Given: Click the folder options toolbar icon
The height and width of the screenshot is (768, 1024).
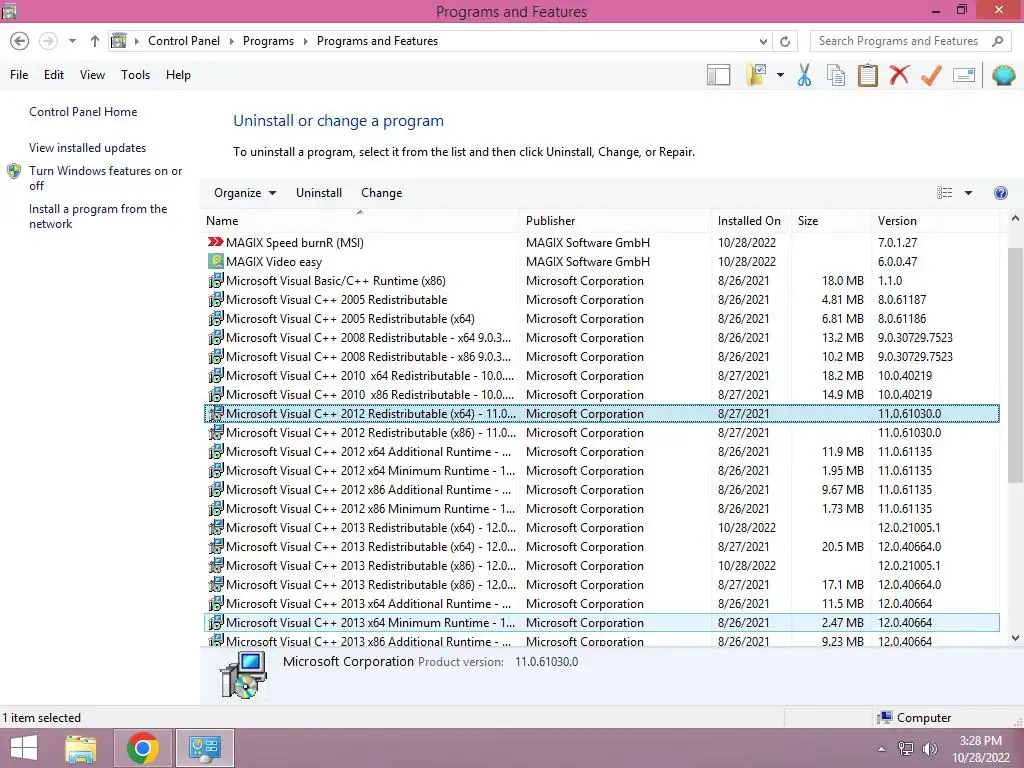Looking at the screenshot, I should [756, 74].
